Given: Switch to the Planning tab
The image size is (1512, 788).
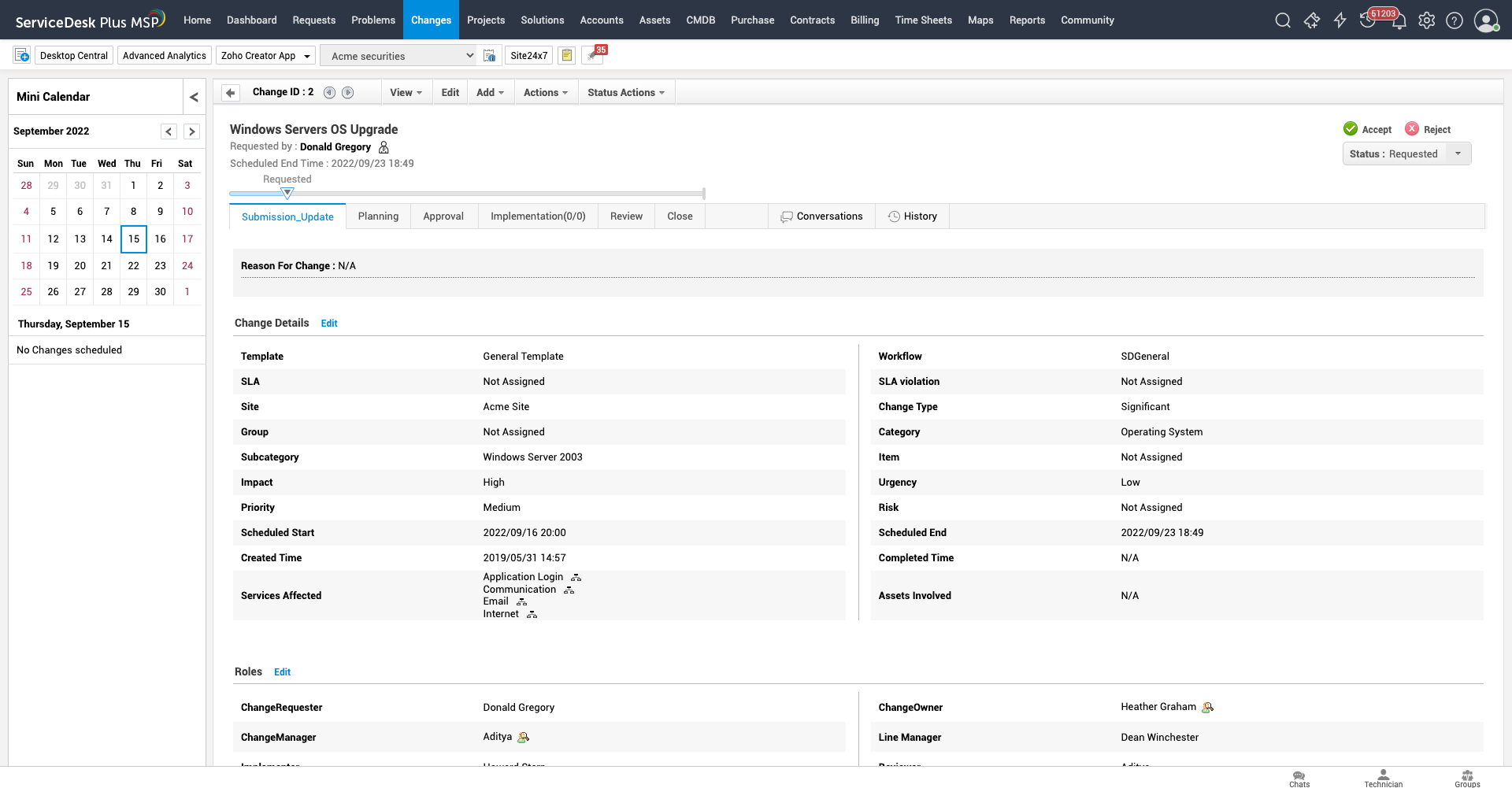Looking at the screenshot, I should pyautogui.click(x=378, y=216).
